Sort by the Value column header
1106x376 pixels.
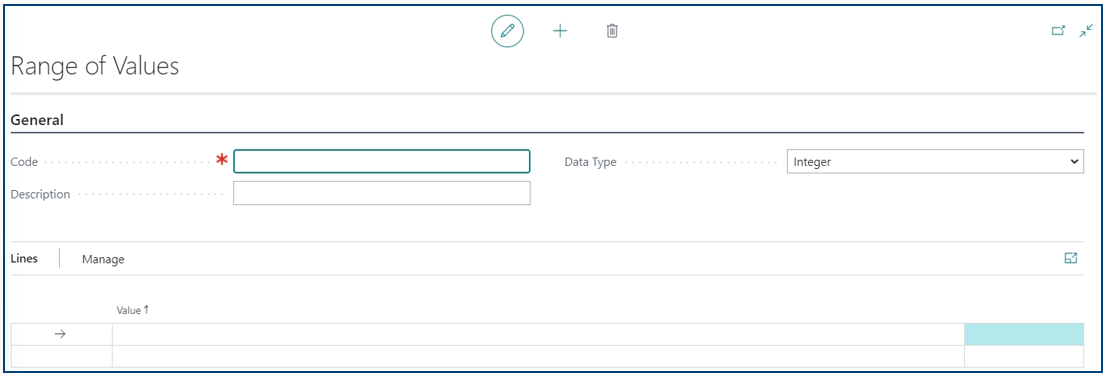click(133, 310)
